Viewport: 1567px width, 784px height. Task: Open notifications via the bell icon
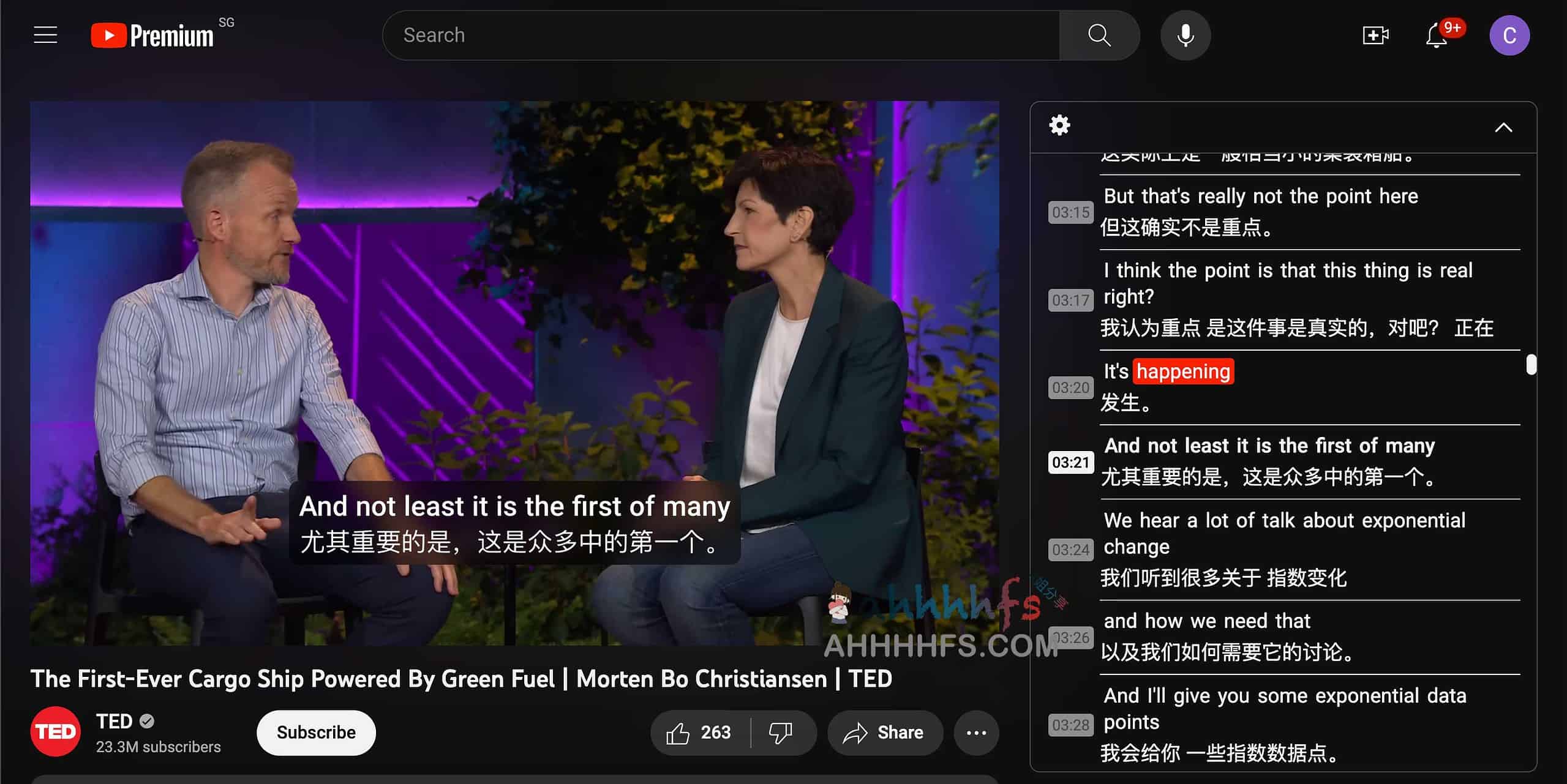pos(1435,35)
